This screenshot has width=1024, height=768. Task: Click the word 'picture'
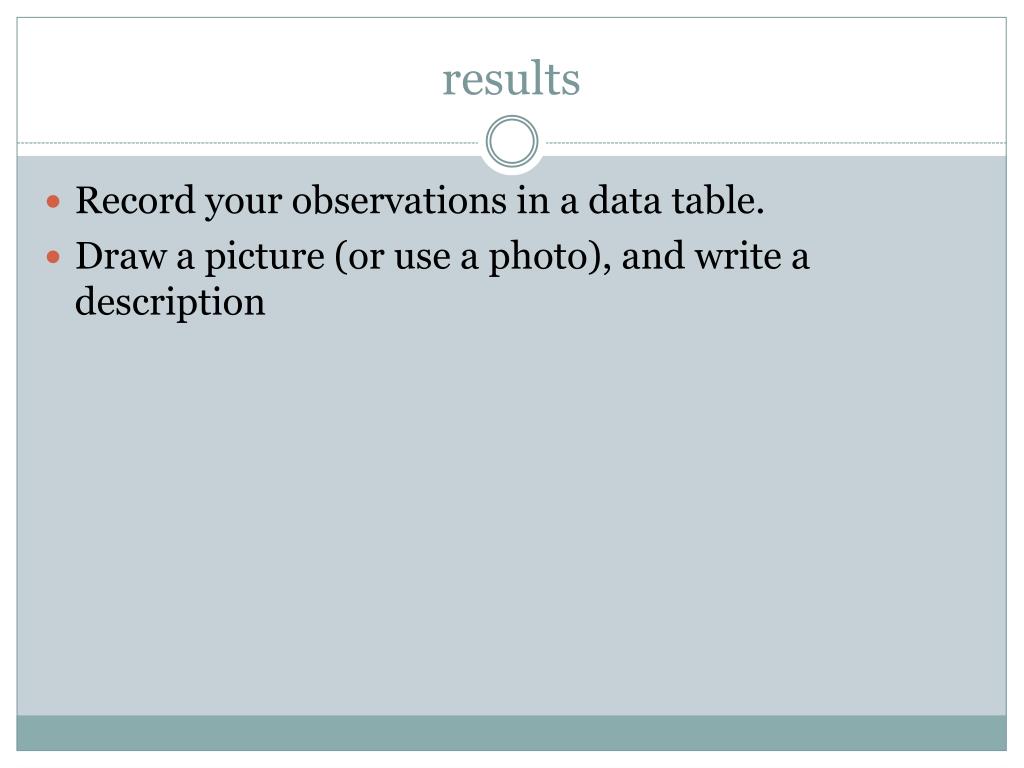click(x=264, y=257)
